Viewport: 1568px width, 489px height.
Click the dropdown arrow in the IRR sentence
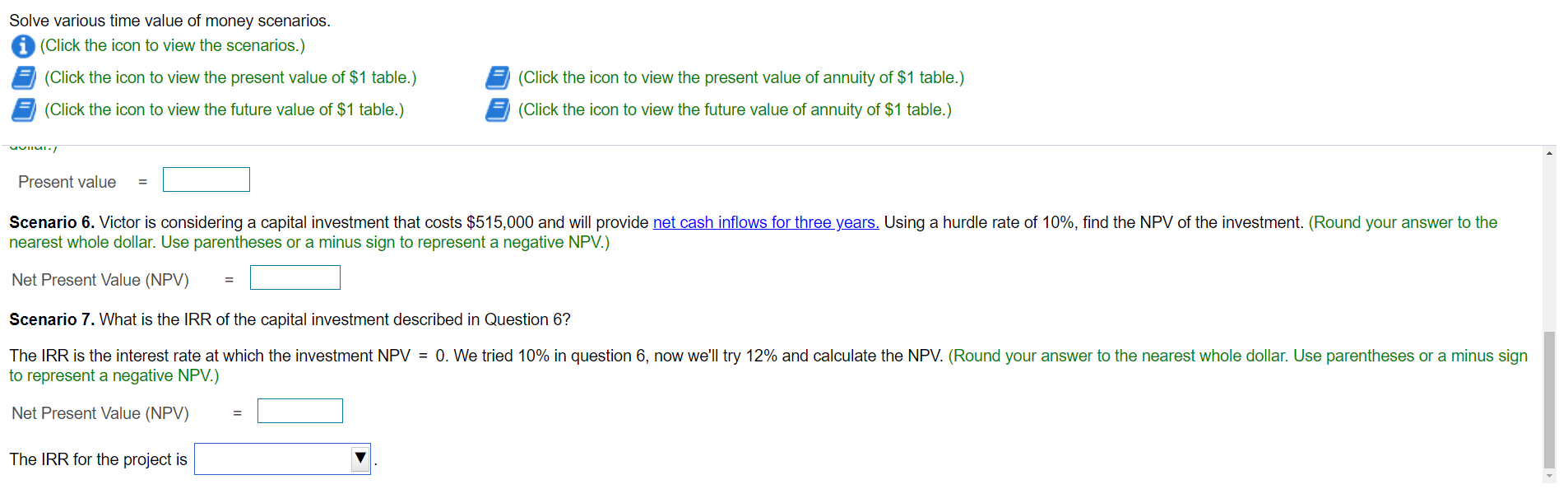360,459
